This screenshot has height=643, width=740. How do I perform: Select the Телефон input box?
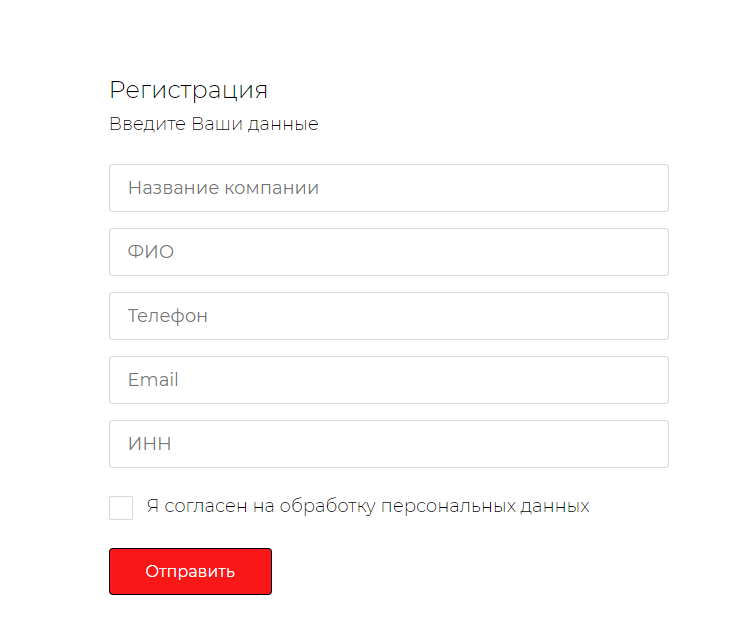pos(388,316)
